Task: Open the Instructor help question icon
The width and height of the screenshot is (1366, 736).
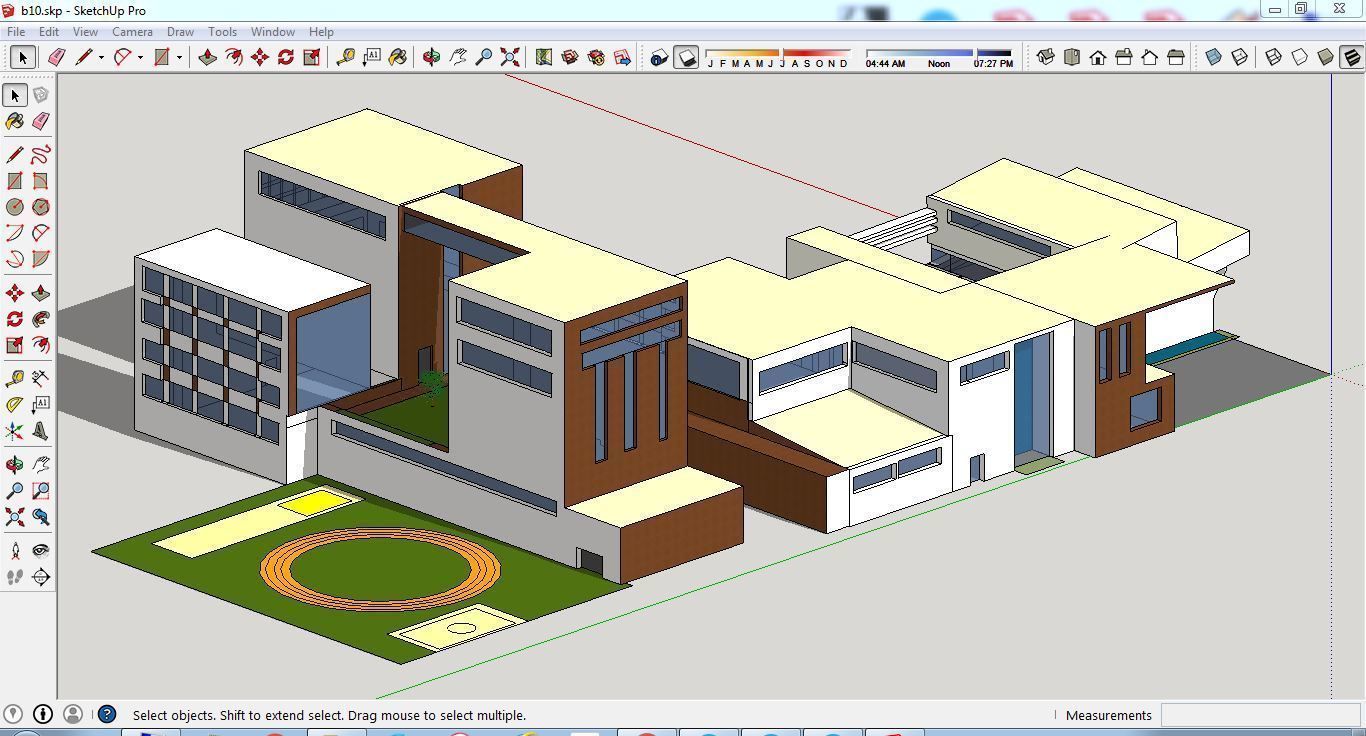Action: pyautogui.click(x=107, y=715)
